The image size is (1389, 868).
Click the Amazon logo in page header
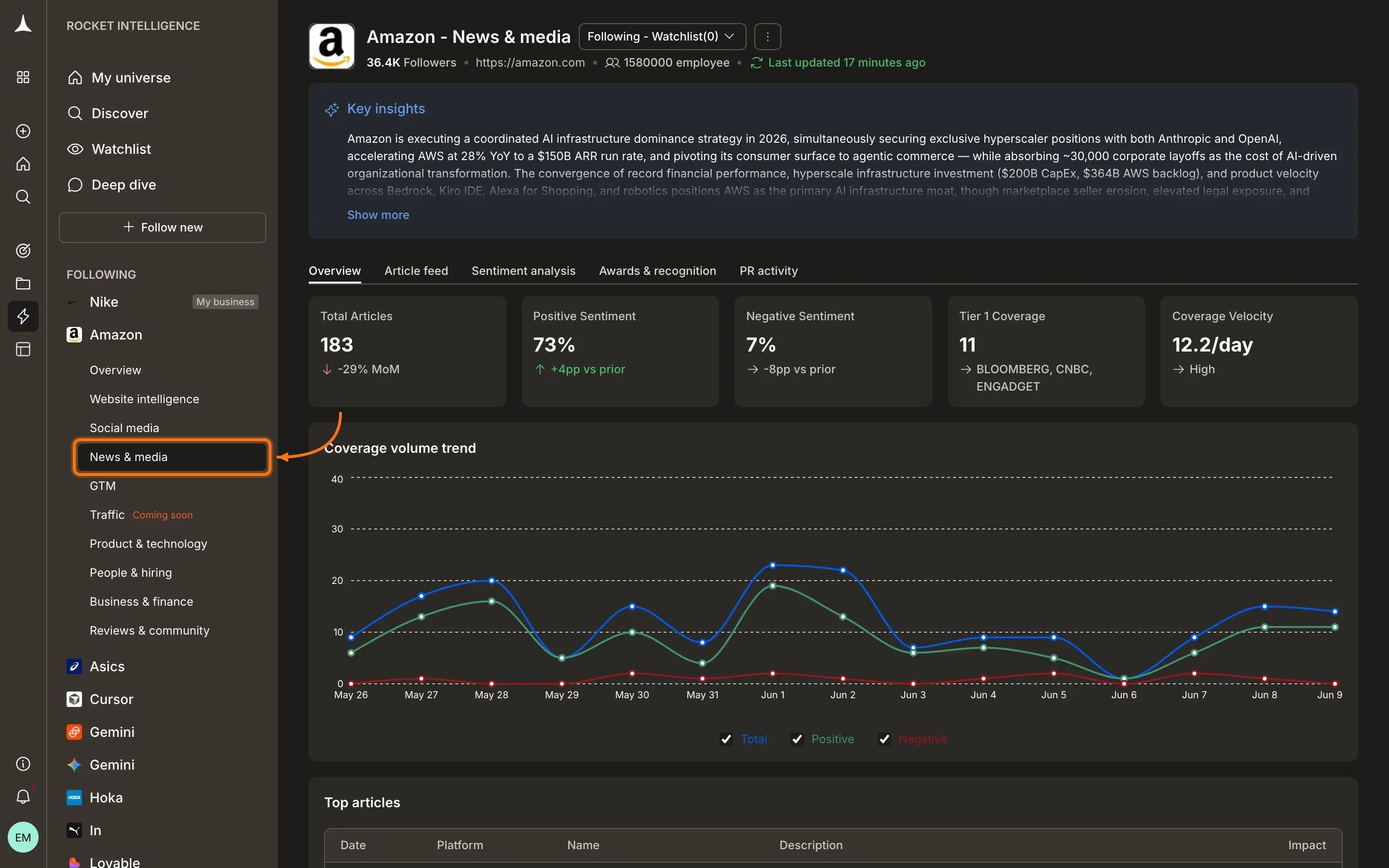click(x=332, y=46)
